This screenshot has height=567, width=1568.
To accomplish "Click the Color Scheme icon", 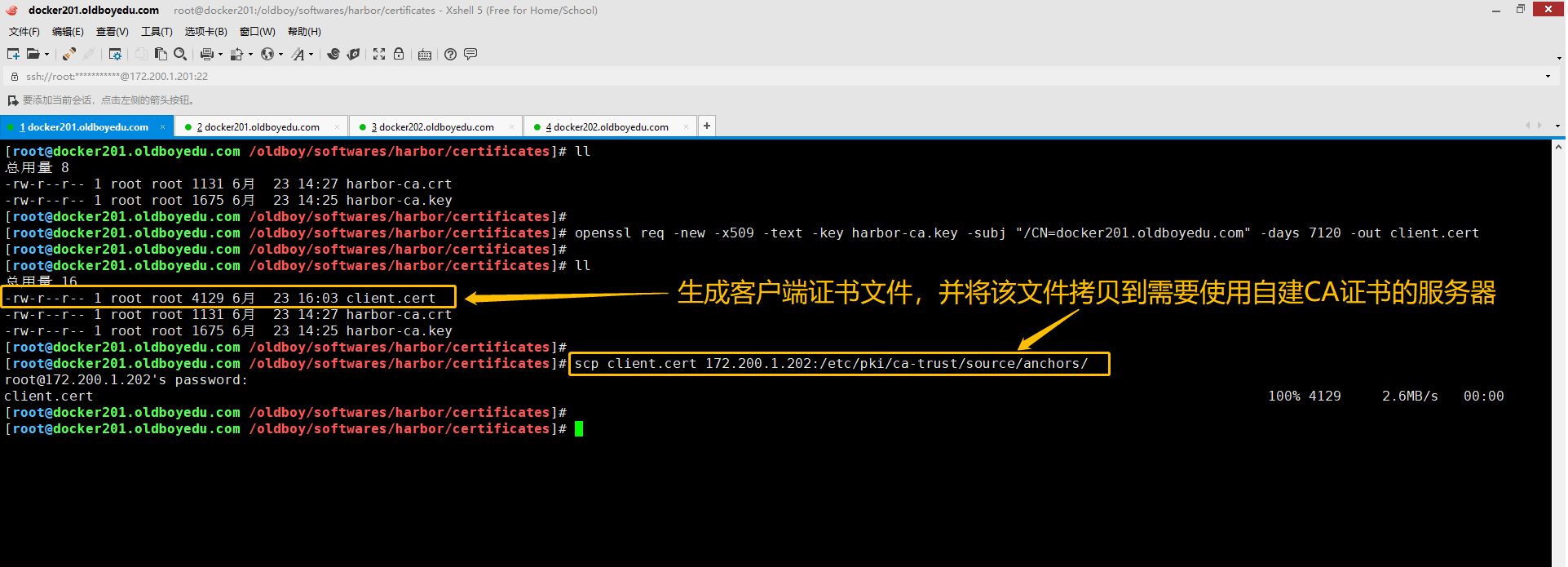I will (x=236, y=54).
